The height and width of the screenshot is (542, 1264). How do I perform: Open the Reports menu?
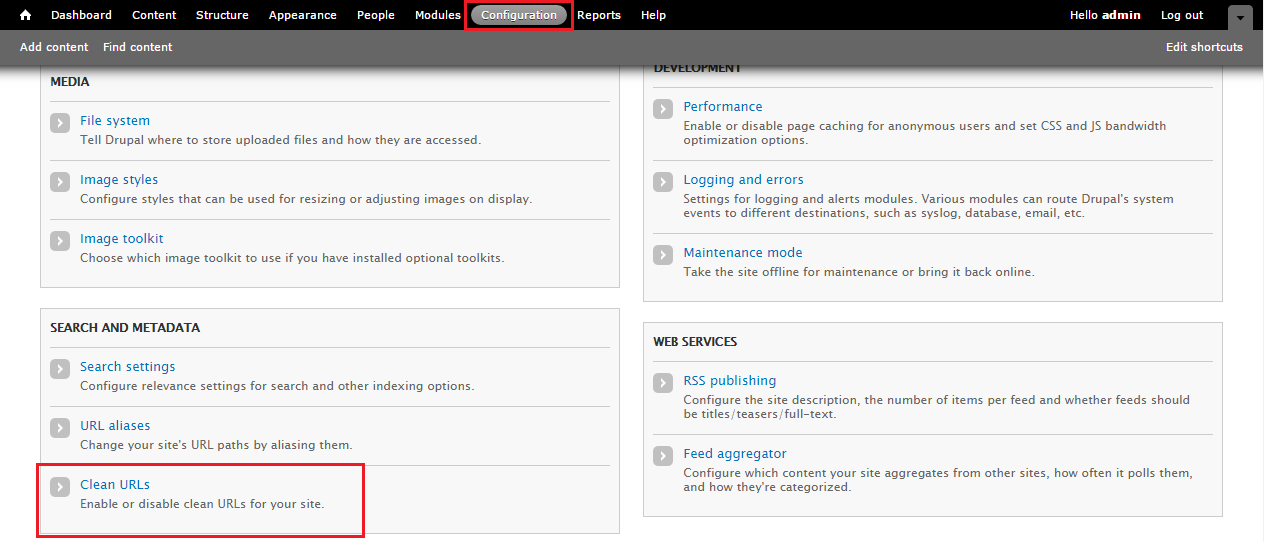(599, 15)
